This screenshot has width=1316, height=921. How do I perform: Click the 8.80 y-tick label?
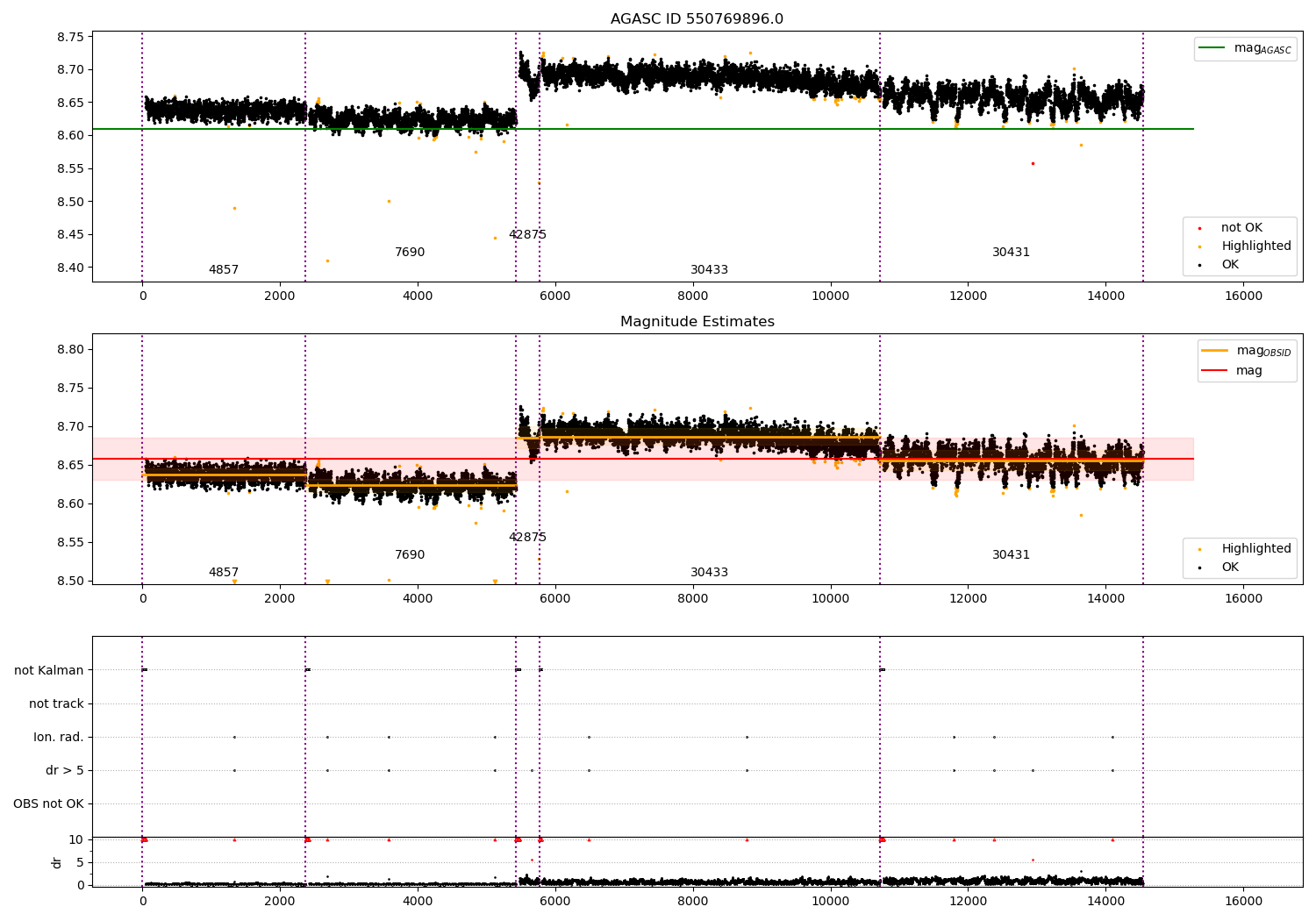70,349
